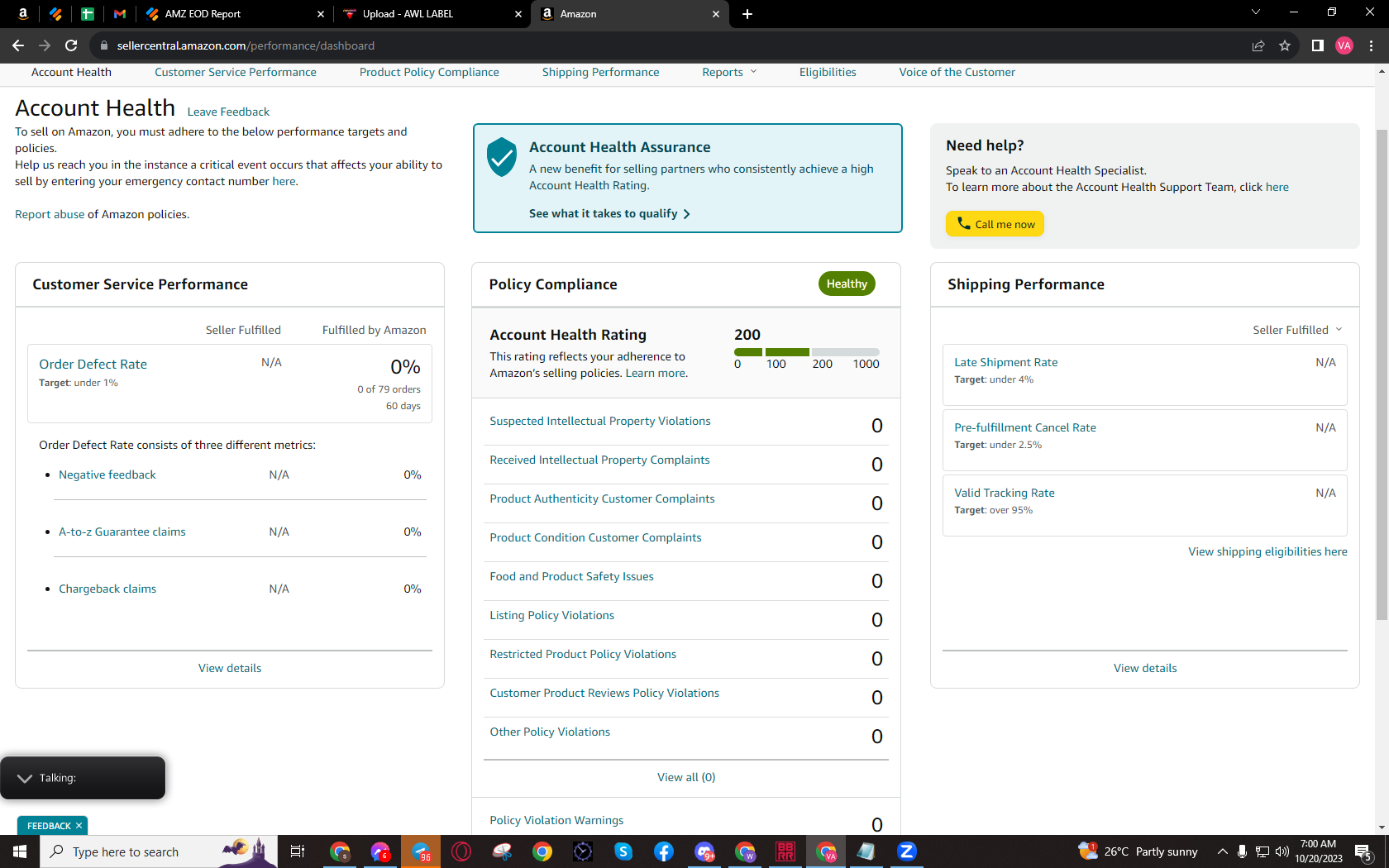Open Voice of the Customer menu item
Viewport: 1389px width, 868px height.
pyautogui.click(x=957, y=72)
